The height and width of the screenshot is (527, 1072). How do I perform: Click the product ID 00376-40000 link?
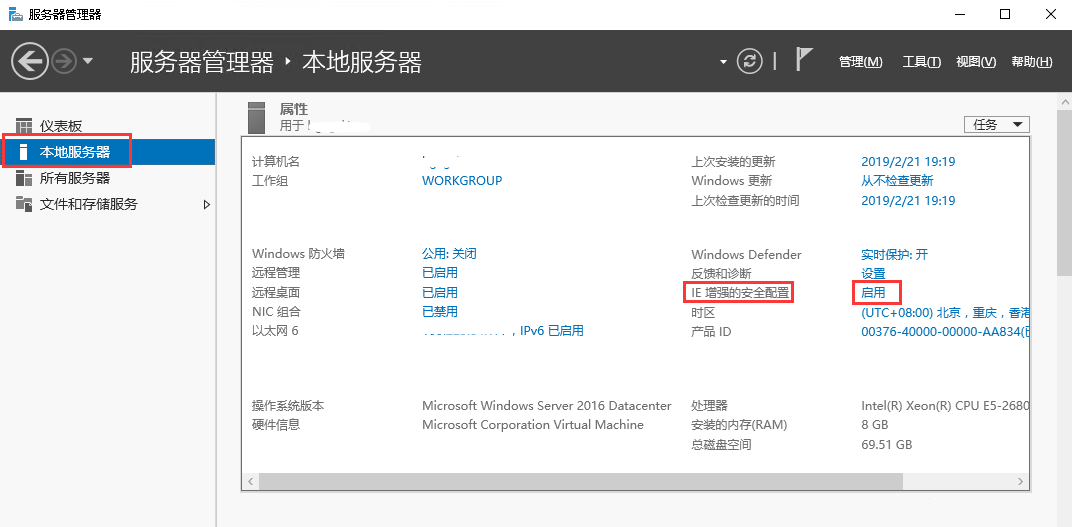point(945,332)
